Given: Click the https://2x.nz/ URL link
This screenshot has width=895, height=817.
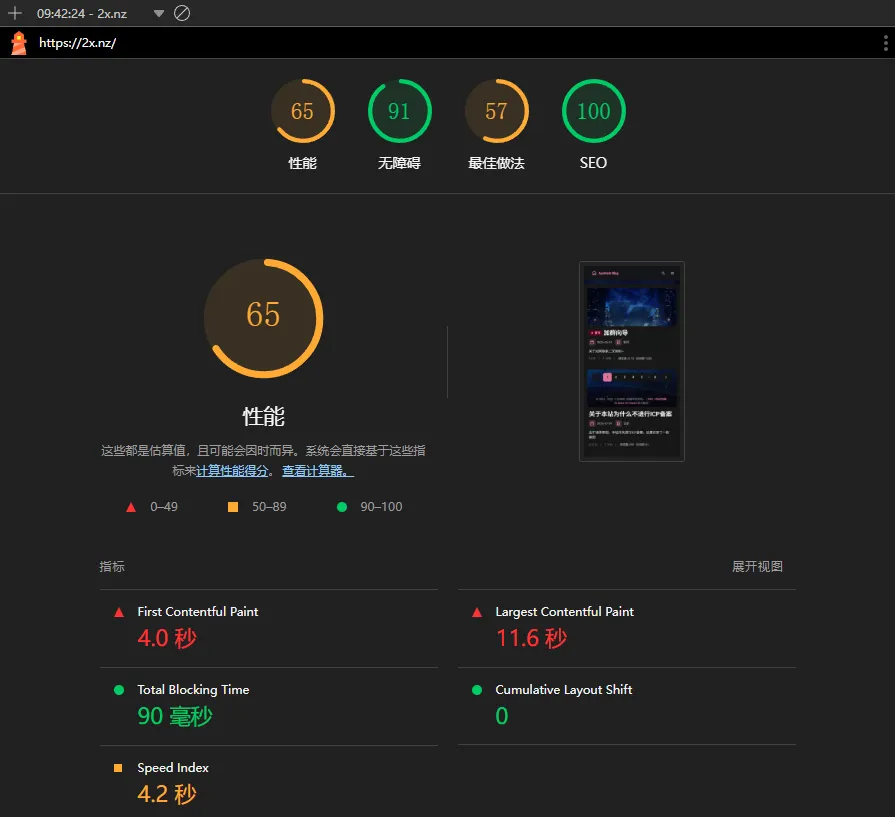Looking at the screenshot, I should pos(77,43).
